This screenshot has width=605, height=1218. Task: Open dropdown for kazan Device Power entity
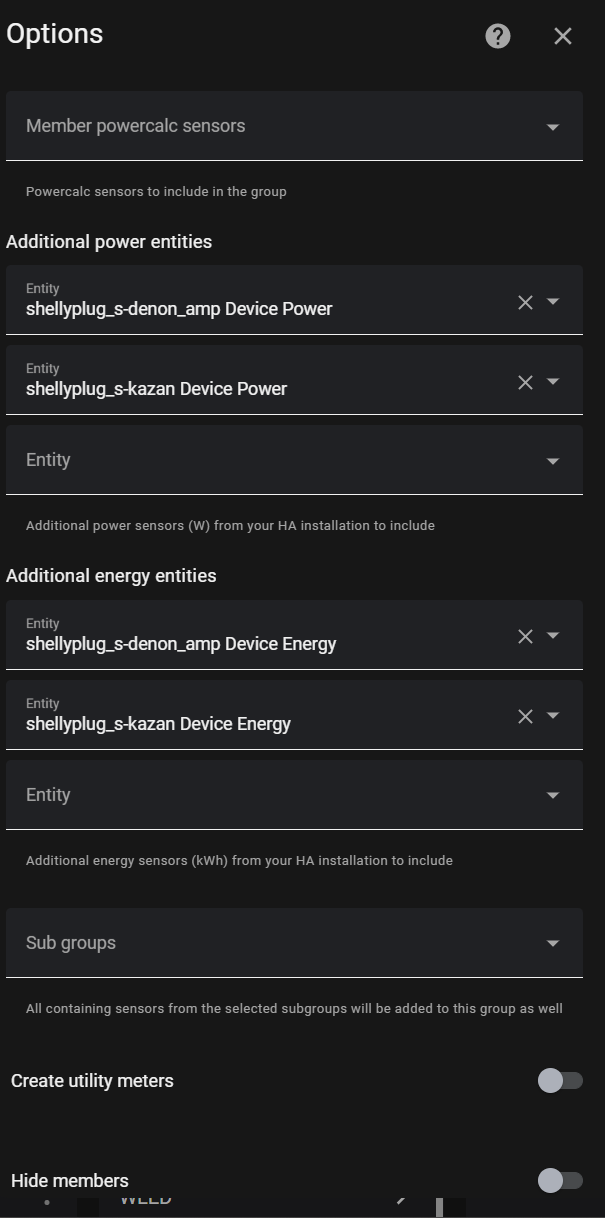pyautogui.click(x=552, y=381)
